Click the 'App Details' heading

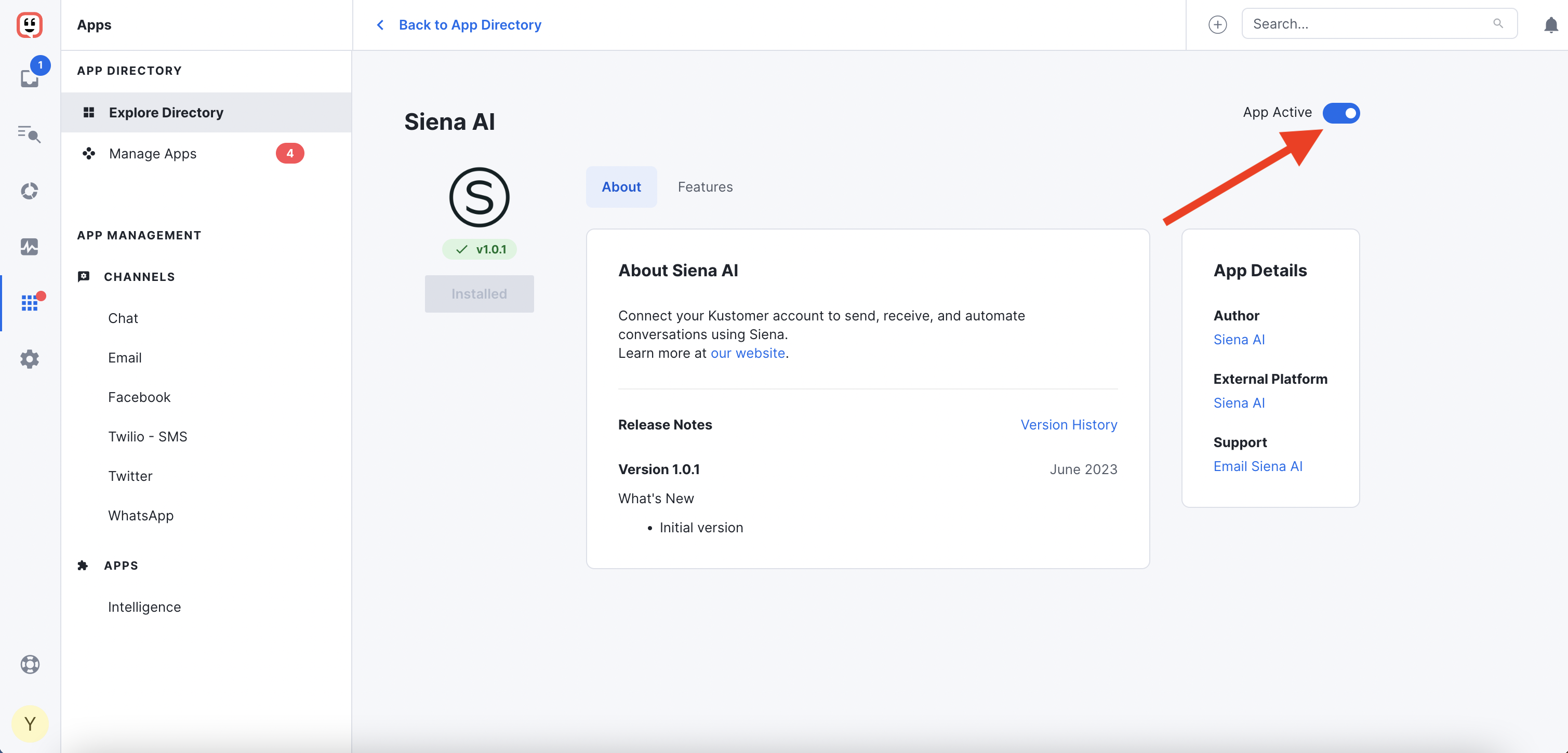pos(1259,271)
